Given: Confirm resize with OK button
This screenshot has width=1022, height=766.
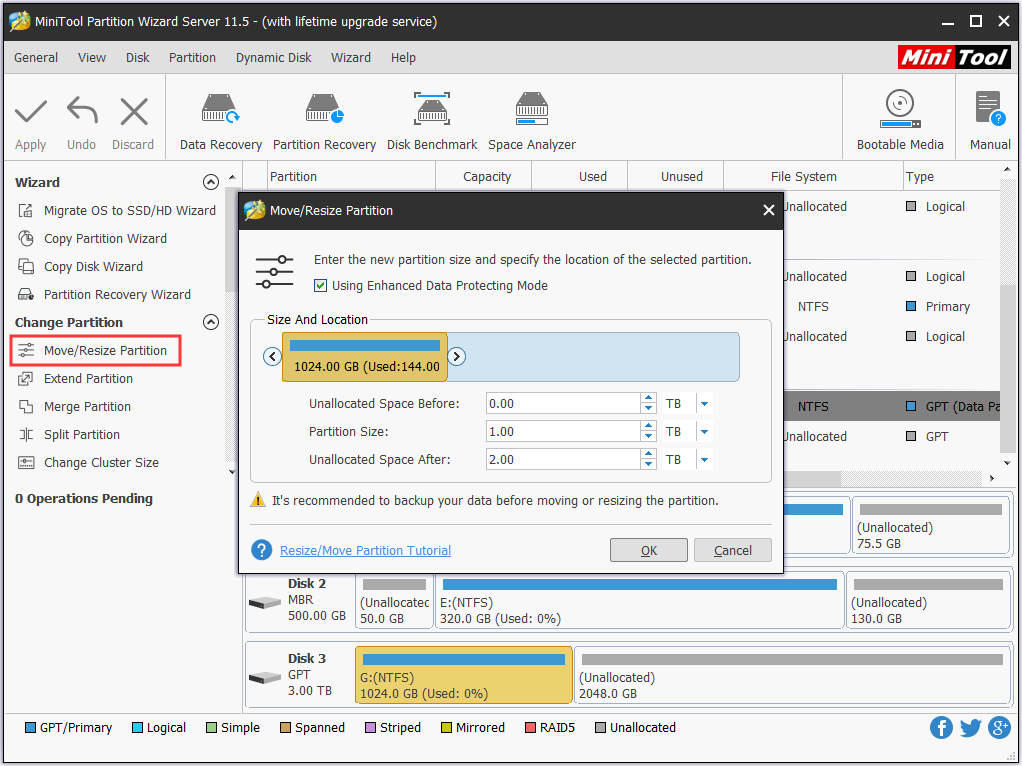Looking at the screenshot, I should pyautogui.click(x=649, y=550).
